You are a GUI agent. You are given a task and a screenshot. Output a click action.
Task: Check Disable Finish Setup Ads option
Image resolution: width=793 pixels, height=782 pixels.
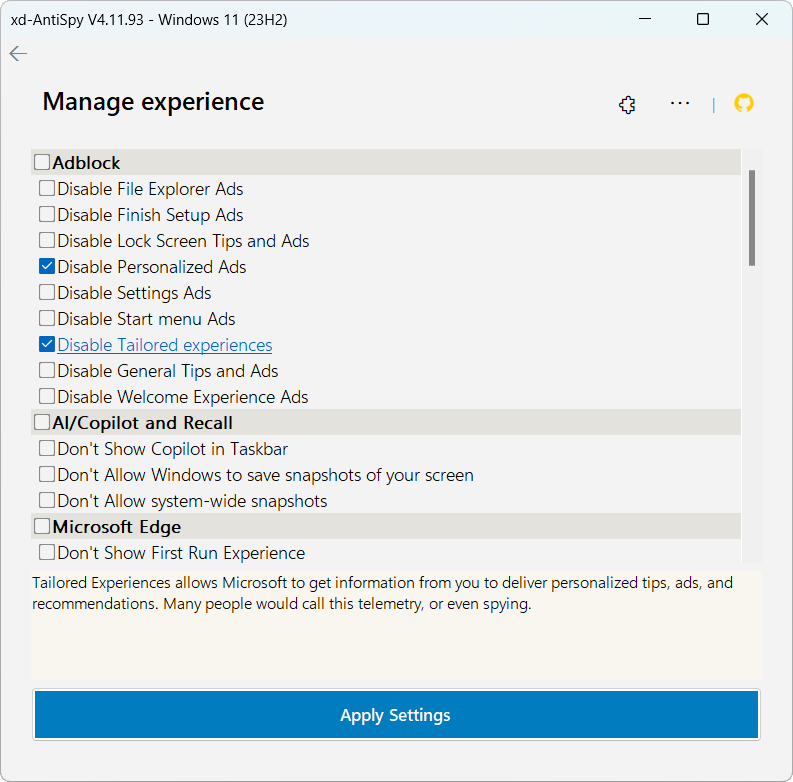coord(47,215)
